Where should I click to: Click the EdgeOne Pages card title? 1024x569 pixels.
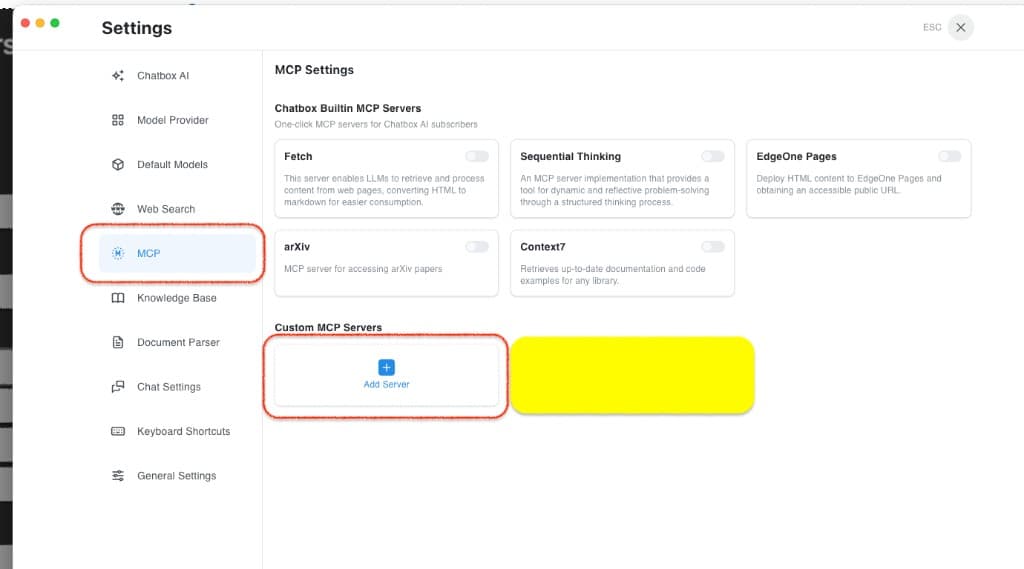[x=796, y=157]
